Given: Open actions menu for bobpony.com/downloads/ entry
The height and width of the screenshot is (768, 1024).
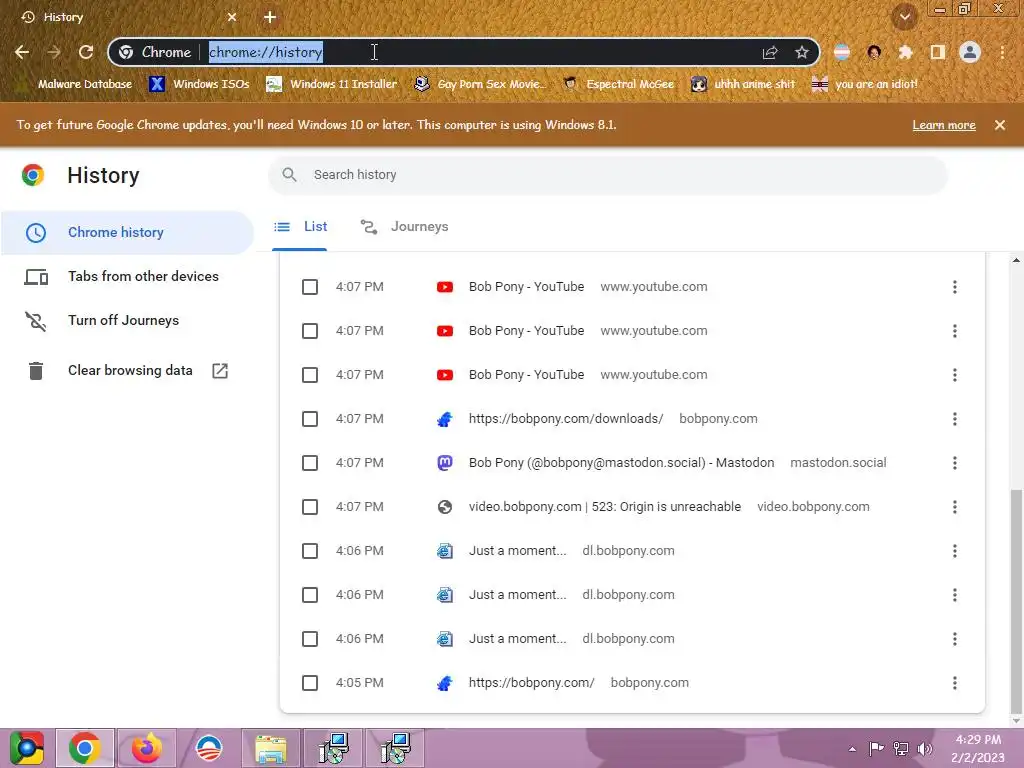Looking at the screenshot, I should pos(955,419).
